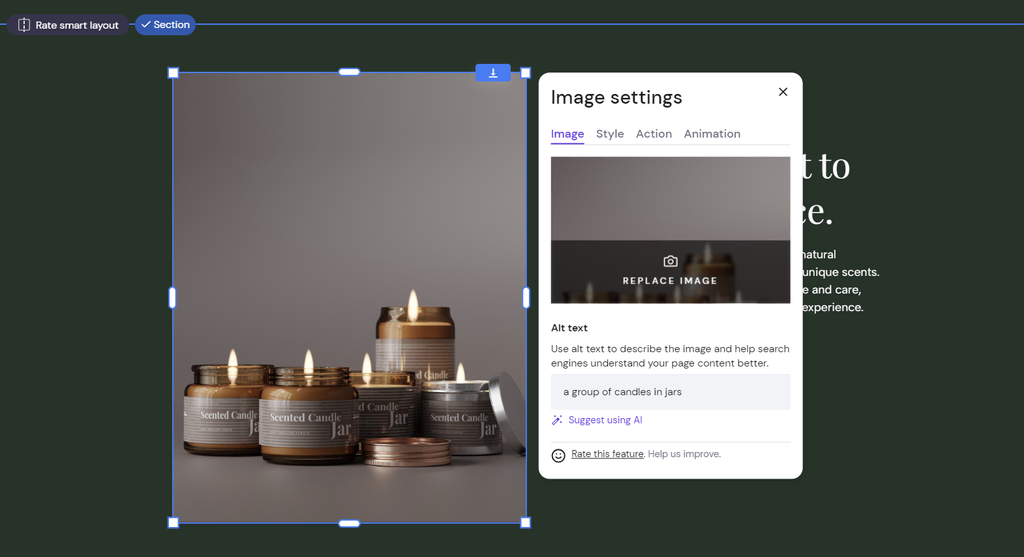Select the Animation tab
Viewport: 1024px width, 557px height.
(712, 134)
